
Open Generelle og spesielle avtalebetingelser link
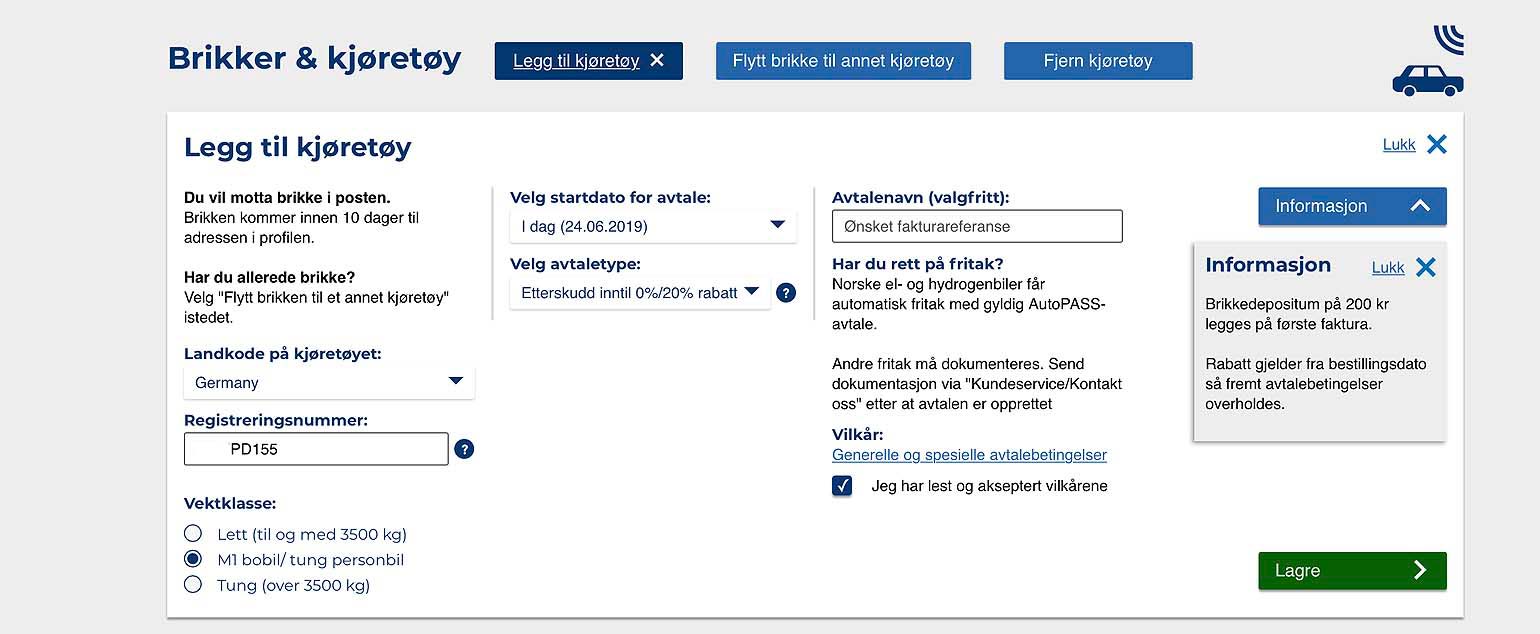coord(969,455)
